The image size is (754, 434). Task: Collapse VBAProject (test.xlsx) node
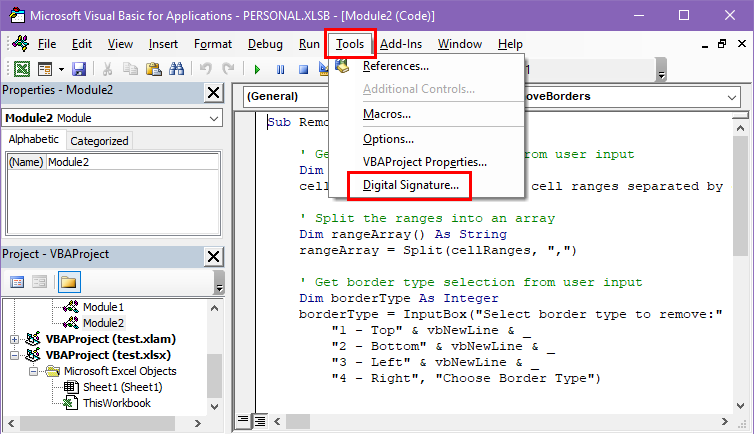click(14, 356)
